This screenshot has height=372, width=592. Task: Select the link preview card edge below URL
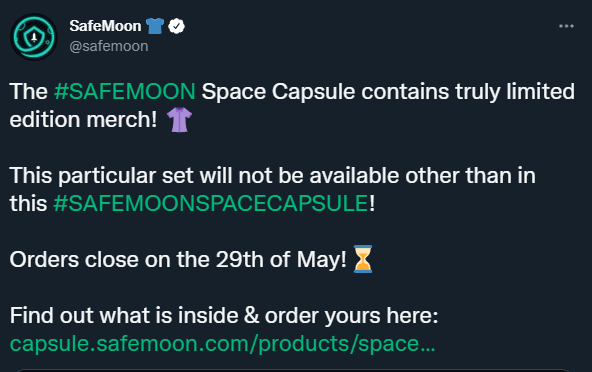pyautogui.click(x=293, y=370)
